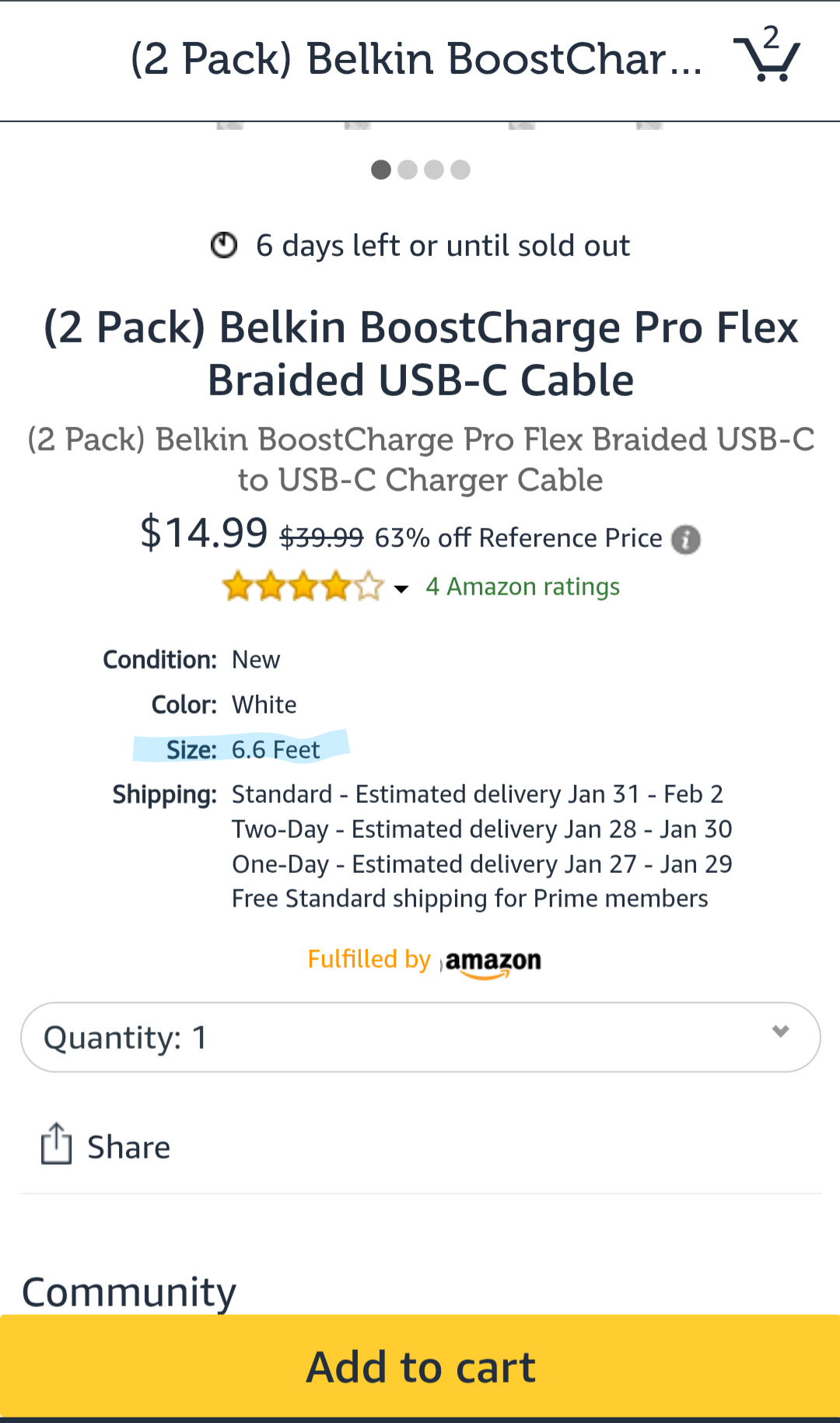Tap the share icon
Image resolution: width=840 pixels, height=1423 pixels.
[56, 1144]
